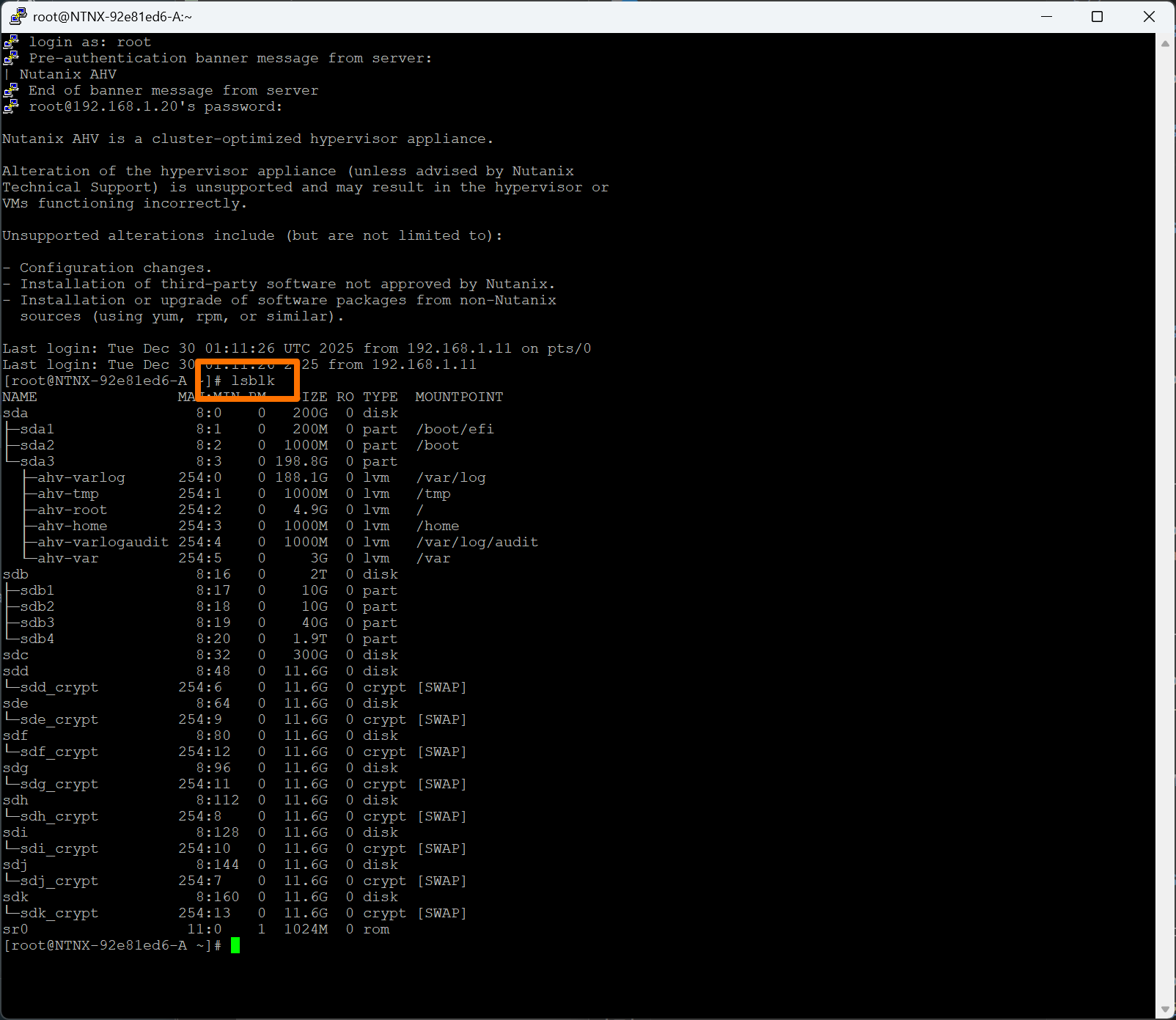
Task: Click the scrollbar up arrow
Action: point(1165,43)
